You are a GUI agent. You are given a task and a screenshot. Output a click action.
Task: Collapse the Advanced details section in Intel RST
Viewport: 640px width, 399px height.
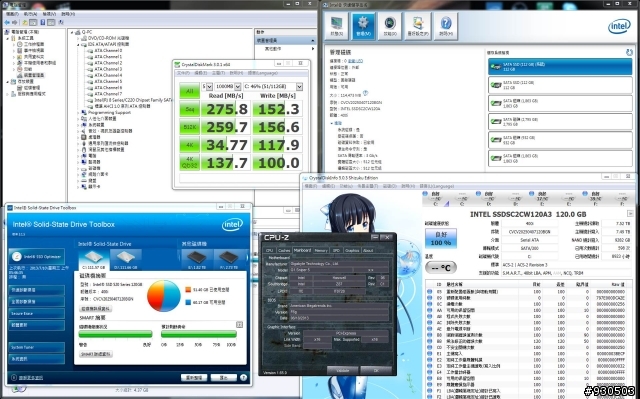332,123
